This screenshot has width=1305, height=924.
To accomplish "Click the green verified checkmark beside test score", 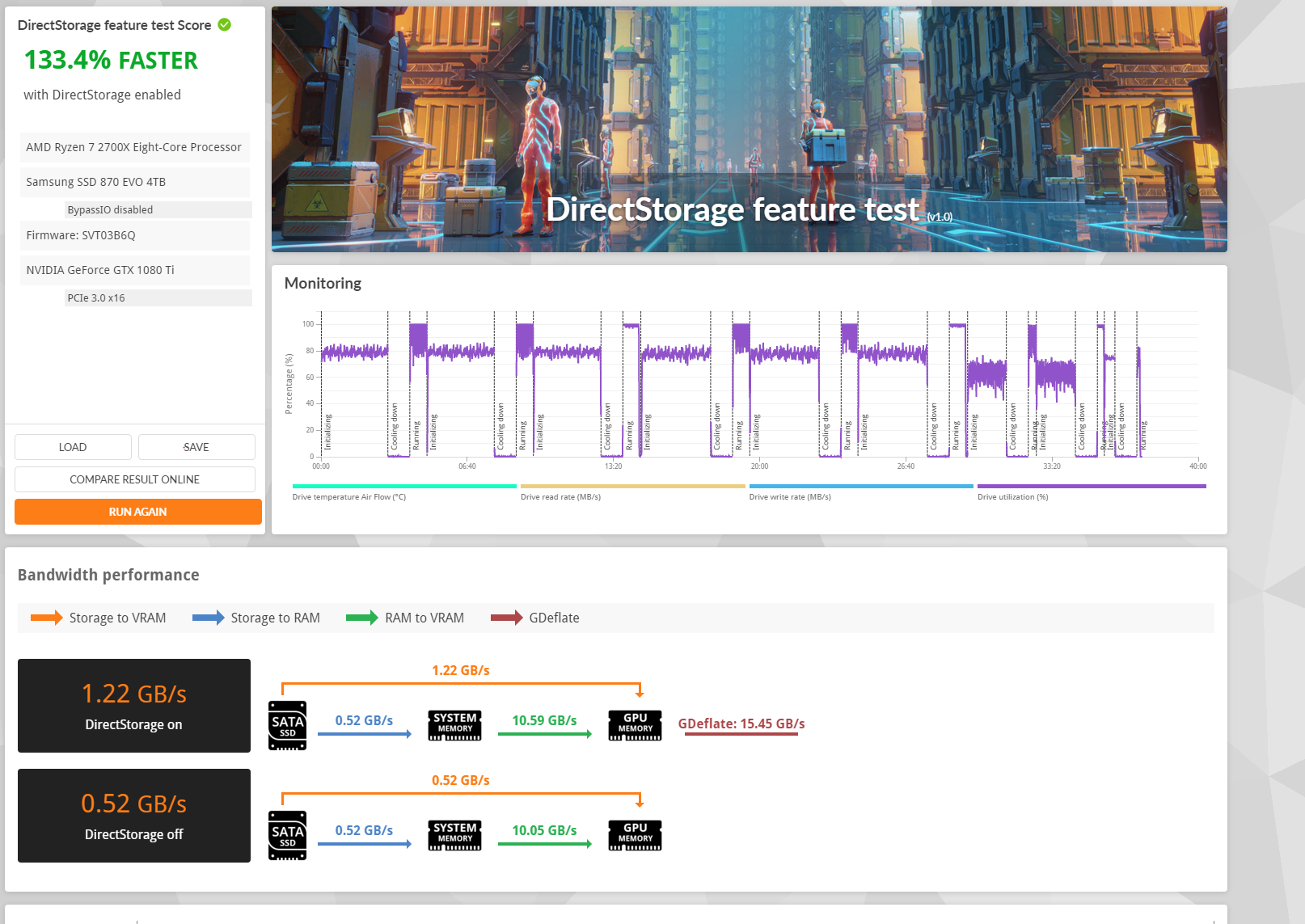I will [223, 24].
